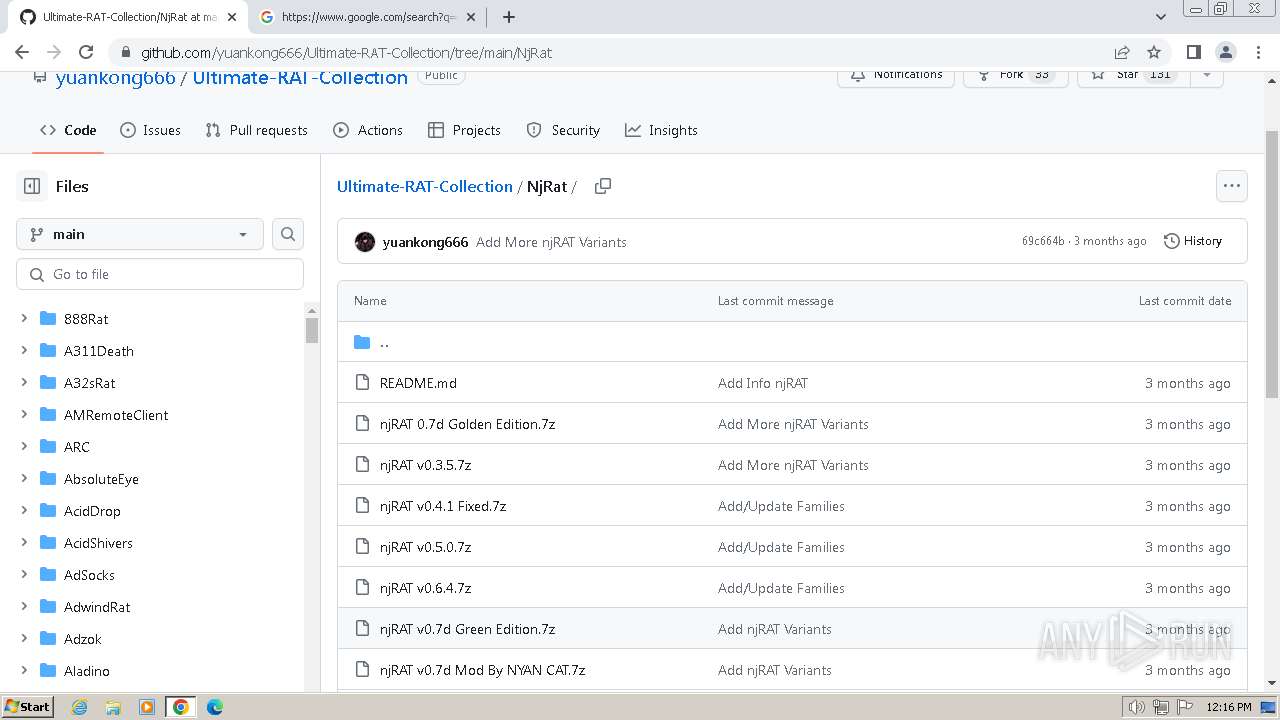Expand the A311Death folder chevron
The width and height of the screenshot is (1280, 720).
tap(24, 350)
